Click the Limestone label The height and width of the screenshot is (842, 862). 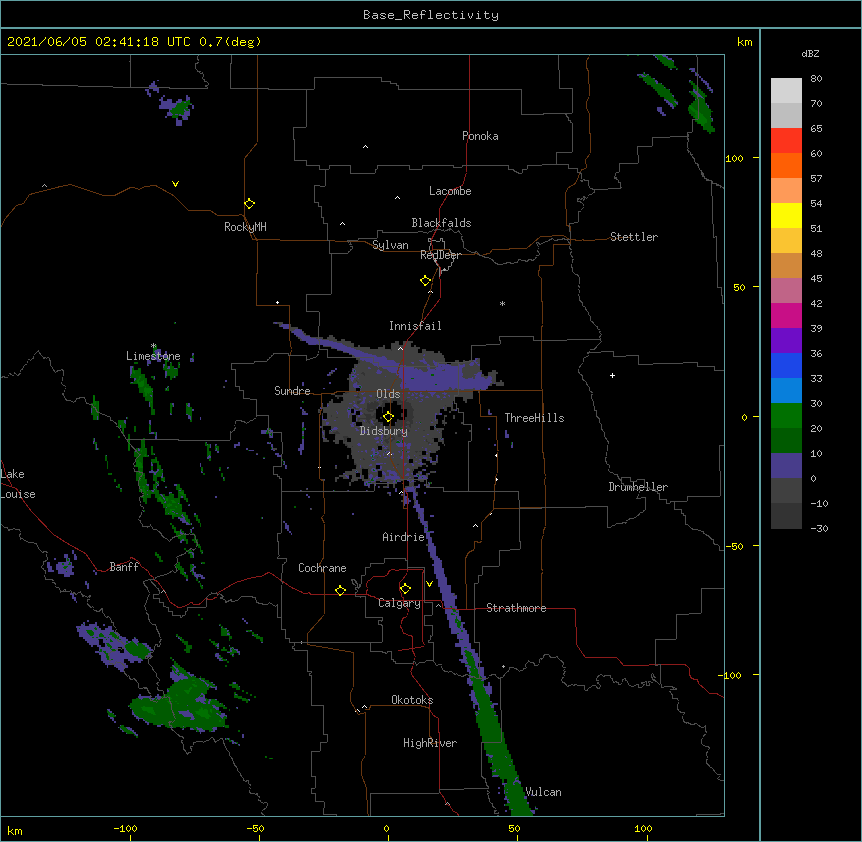click(x=153, y=356)
